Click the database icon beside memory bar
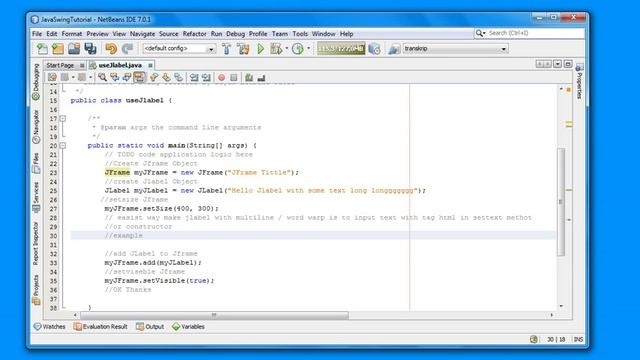The height and width of the screenshot is (360, 640). click(374, 49)
